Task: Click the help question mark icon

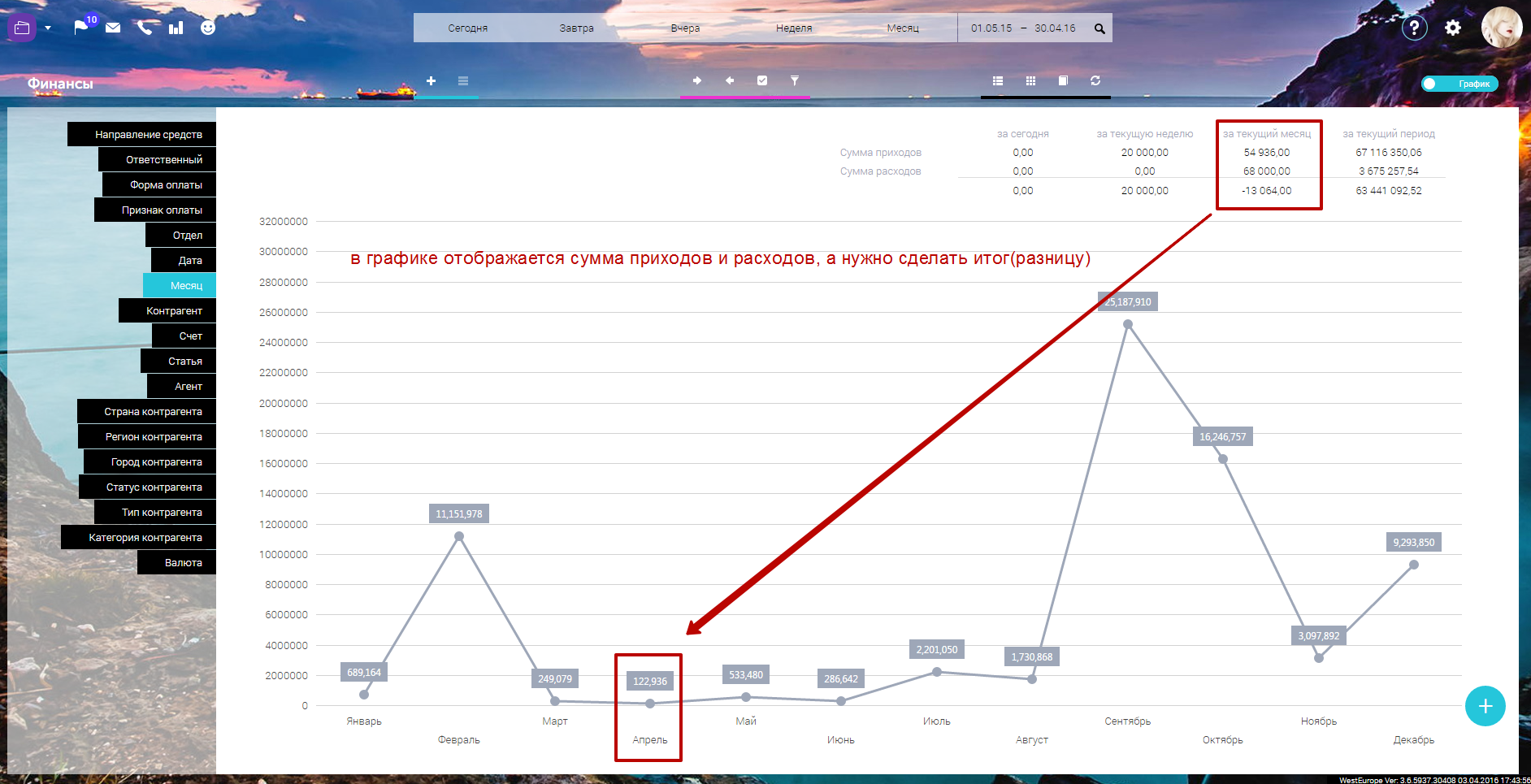Action: [1414, 28]
